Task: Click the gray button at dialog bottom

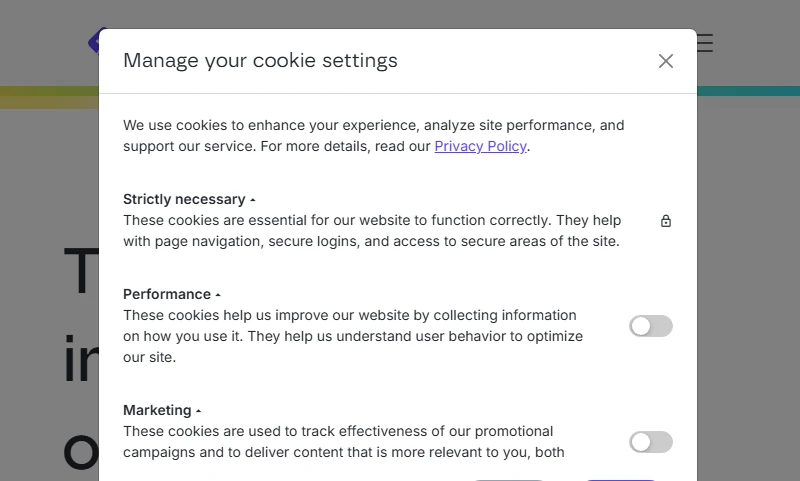Action: pos(509,479)
